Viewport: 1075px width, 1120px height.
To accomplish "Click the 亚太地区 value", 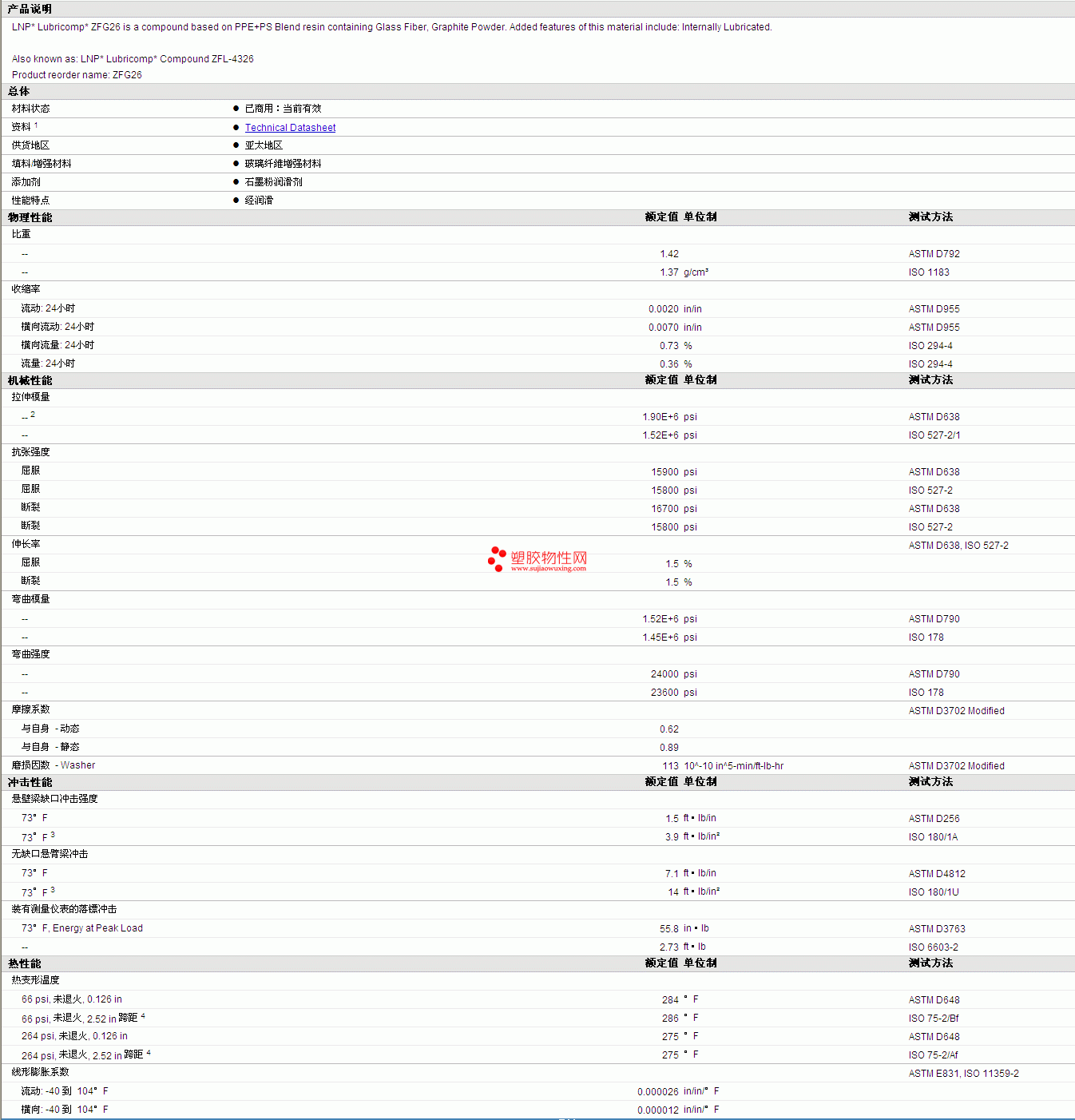I will coord(264,145).
